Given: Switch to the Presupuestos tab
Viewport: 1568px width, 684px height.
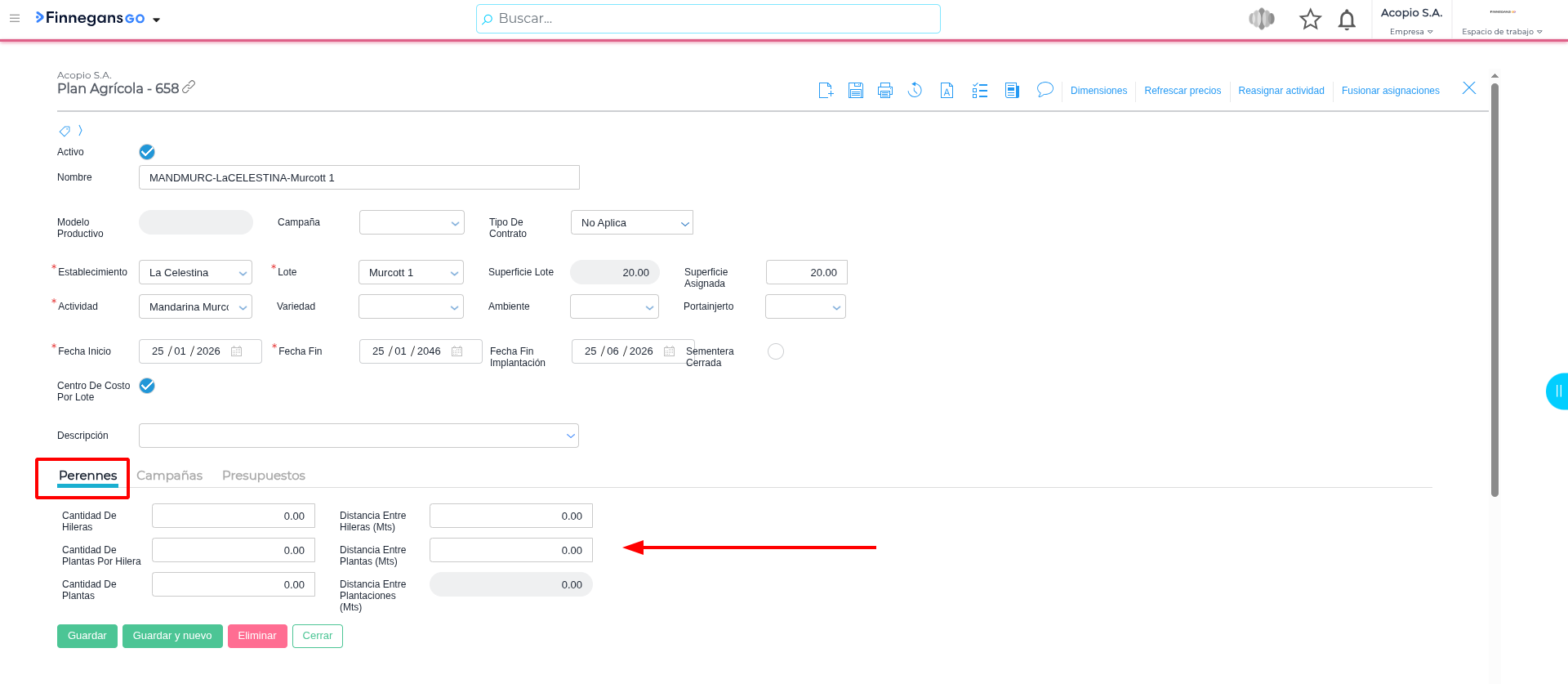Looking at the screenshot, I should coord(263,476).
